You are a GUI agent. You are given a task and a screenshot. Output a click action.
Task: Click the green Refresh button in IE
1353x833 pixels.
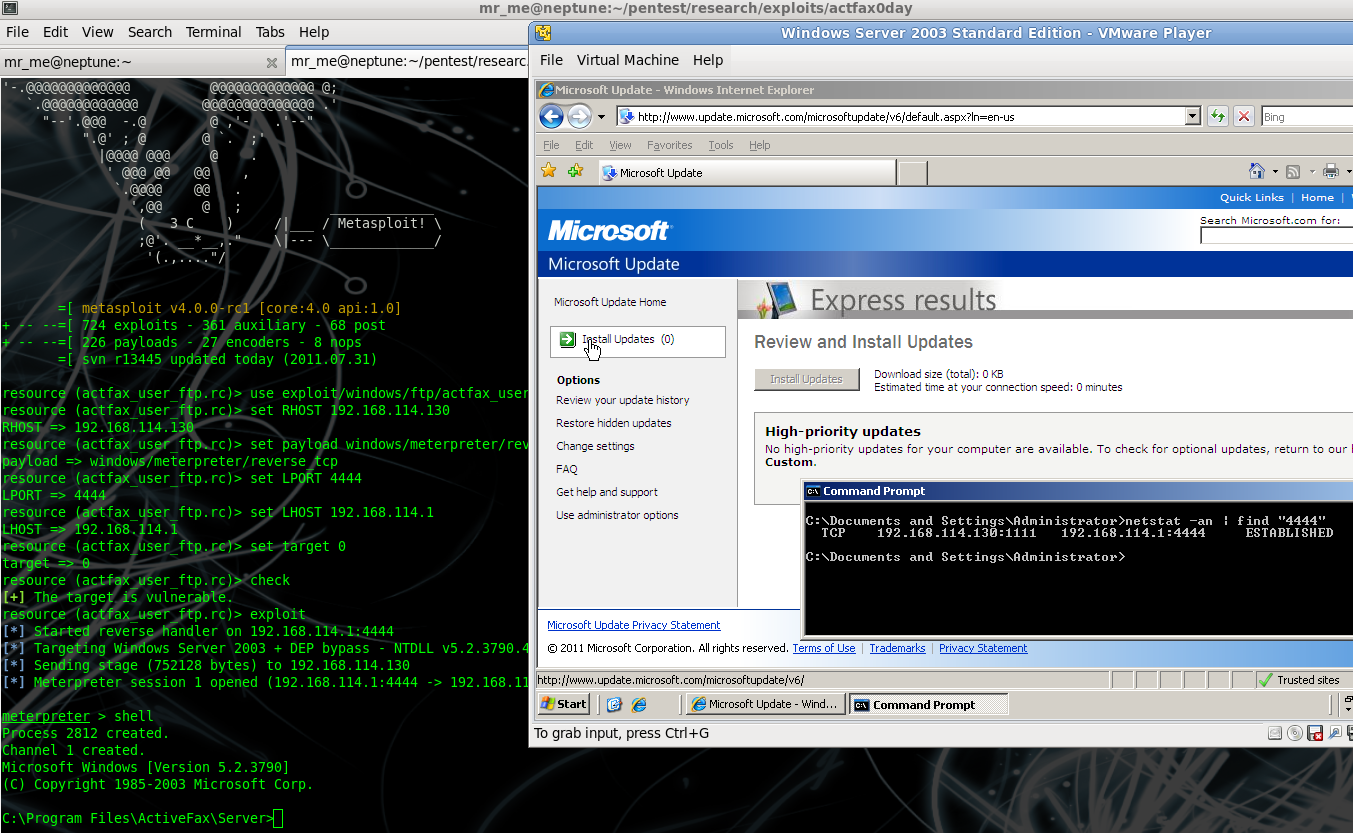point(1217,117)
